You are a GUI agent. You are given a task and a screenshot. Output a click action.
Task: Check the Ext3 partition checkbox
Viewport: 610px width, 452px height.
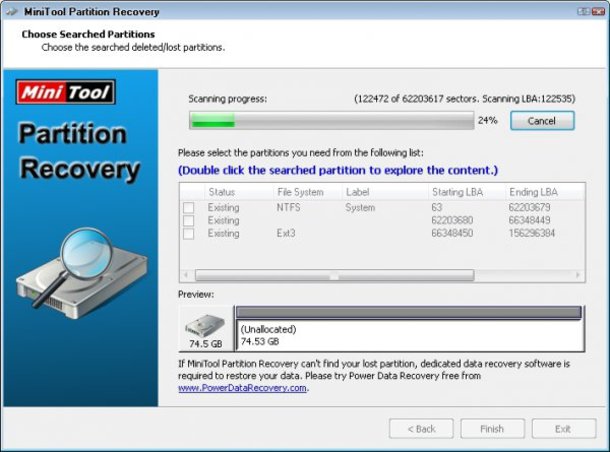click(189, 233)
